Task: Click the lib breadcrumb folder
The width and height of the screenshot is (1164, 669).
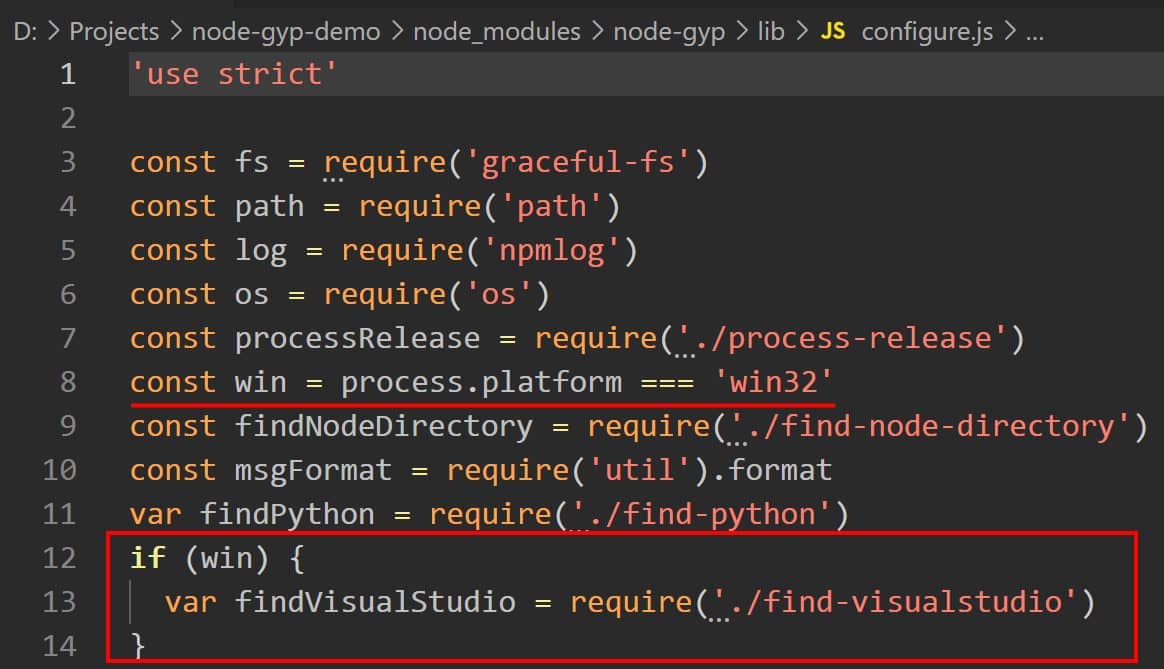Action: click(x=771, y=31)
